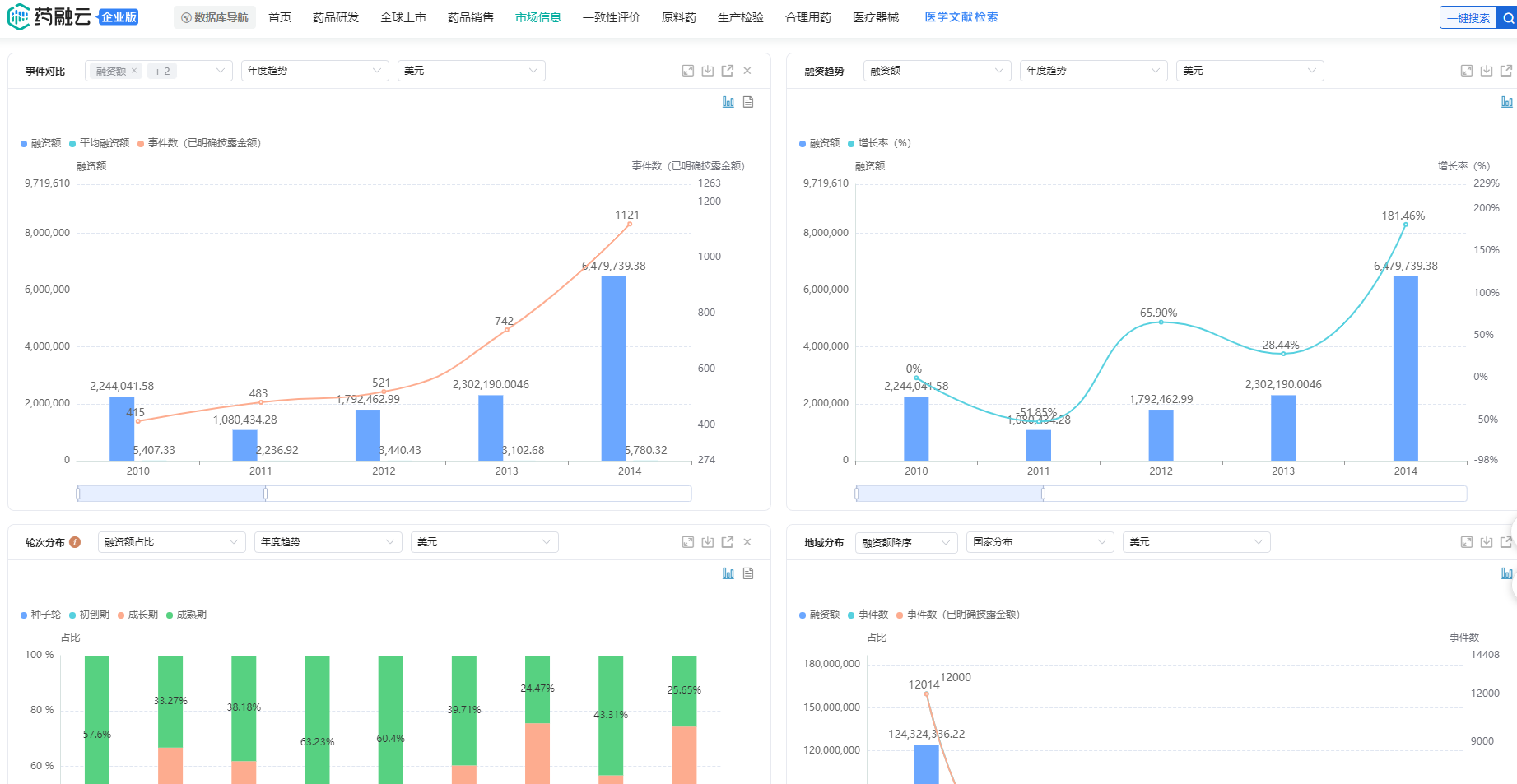Toggle 融资额 legend in 融资趋势 chart

[820, 143]
